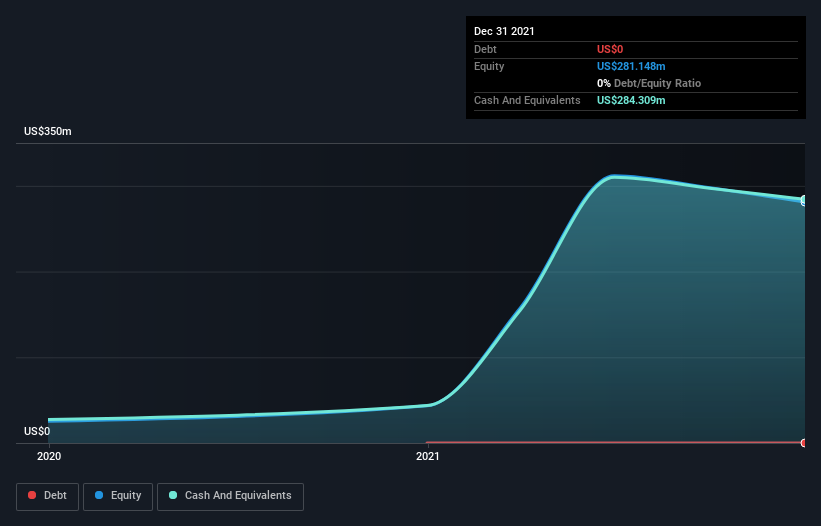Click the Debt value US$0 in tooltip
The image size is (821, 526).
(x=610, y=49)
